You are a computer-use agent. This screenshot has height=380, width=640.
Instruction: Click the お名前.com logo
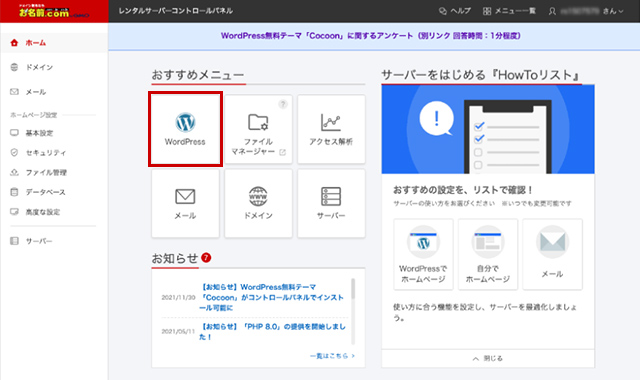tap(54, 11)
